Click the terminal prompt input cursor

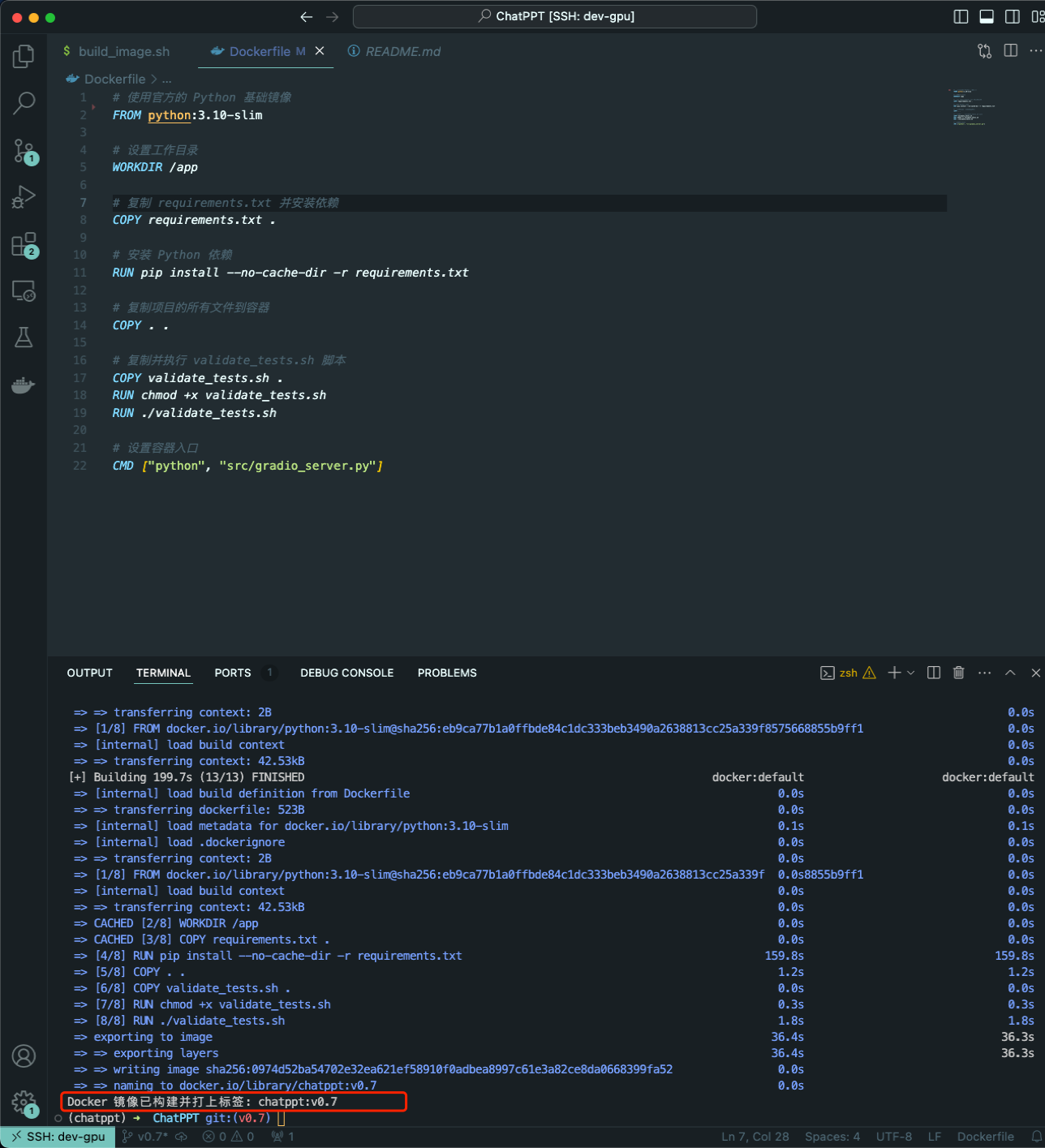click(x=282, y=1118)
